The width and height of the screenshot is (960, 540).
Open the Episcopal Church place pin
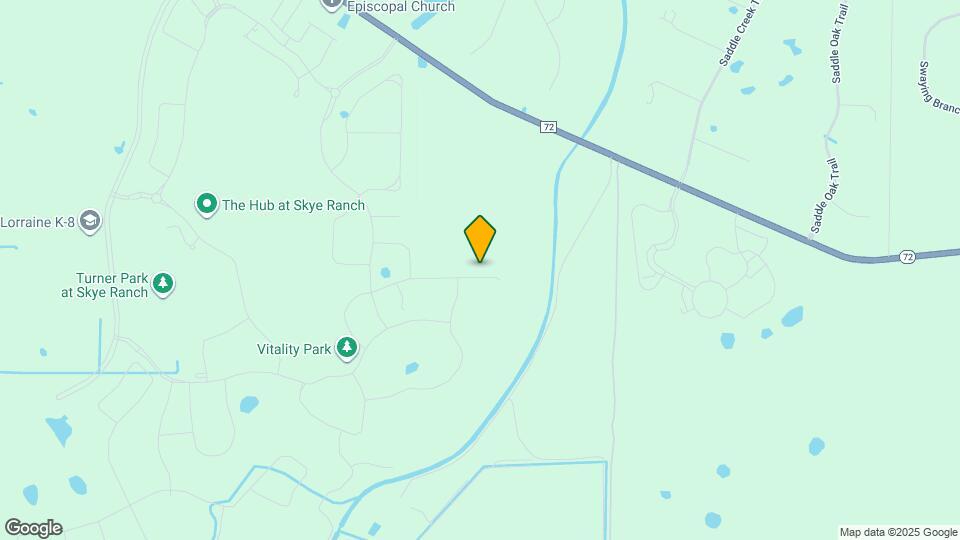331,5
